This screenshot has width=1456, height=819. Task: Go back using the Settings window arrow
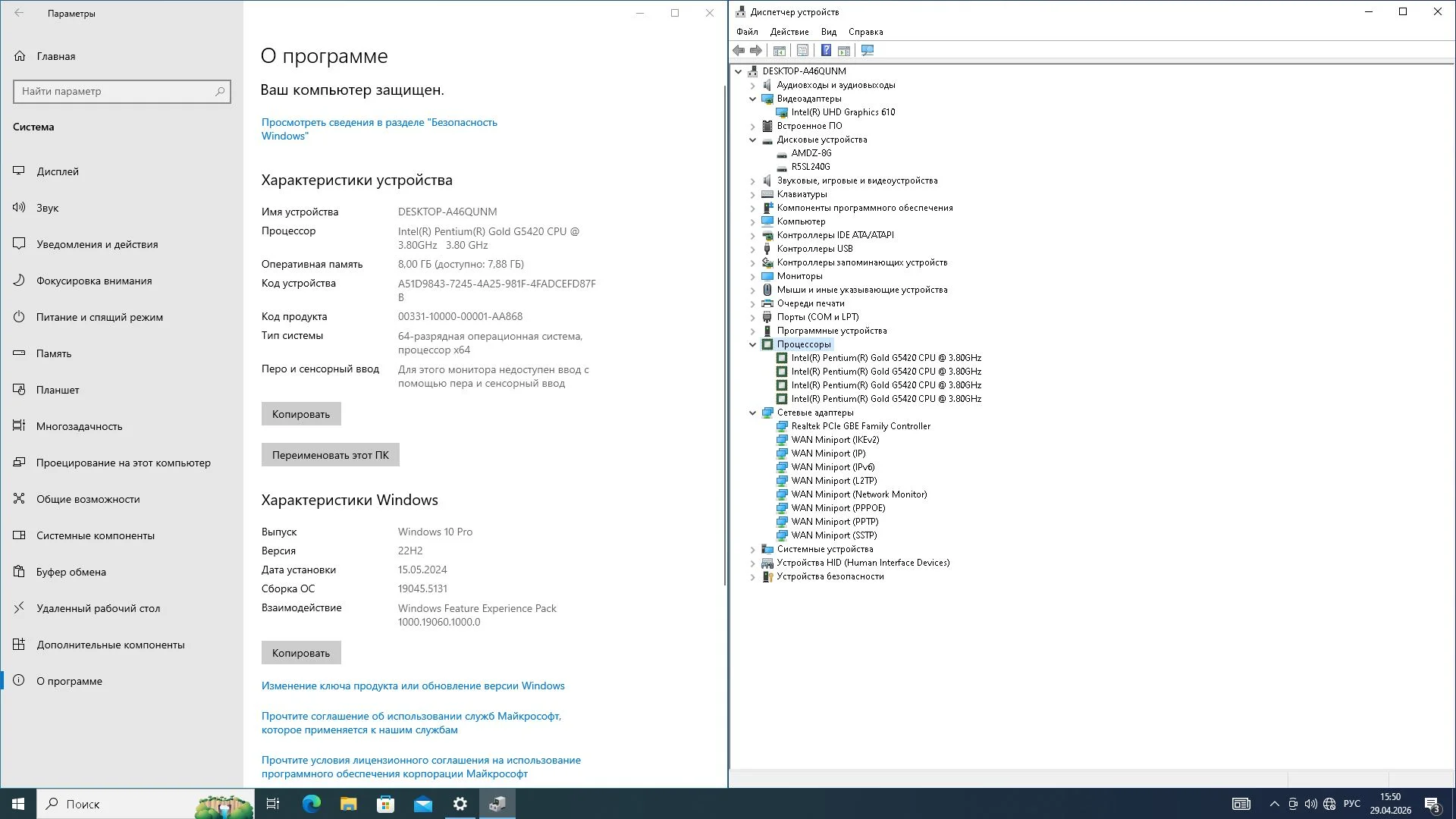19,13
